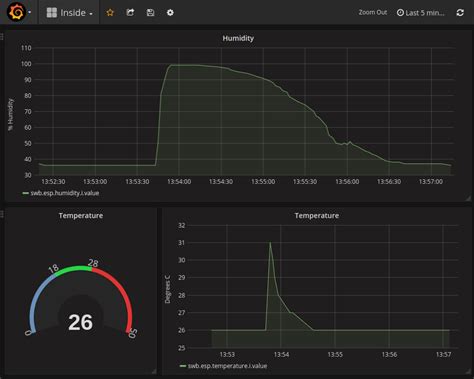The height and width of the screenshot is (379, 474).
Task: Click humidity legend green color swatch
Action: click(25, 193)
